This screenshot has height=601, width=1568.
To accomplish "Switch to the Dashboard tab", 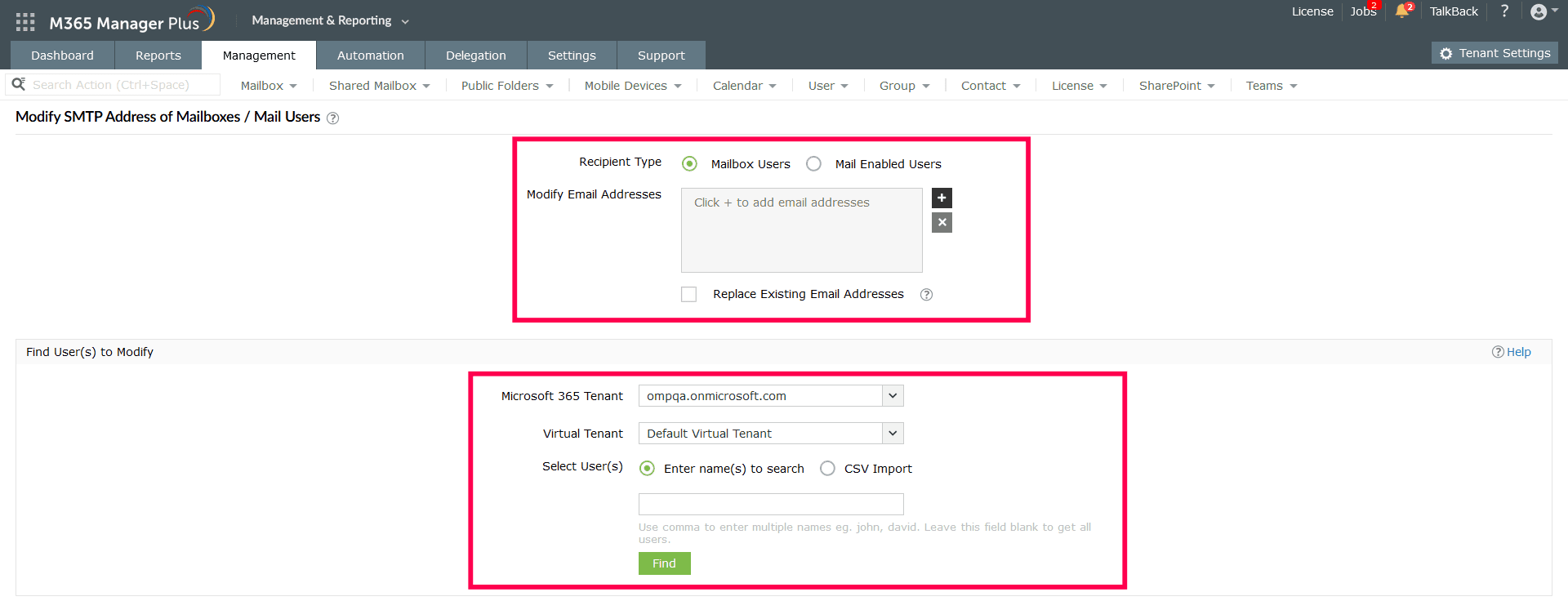I will [x=62, y=56].
